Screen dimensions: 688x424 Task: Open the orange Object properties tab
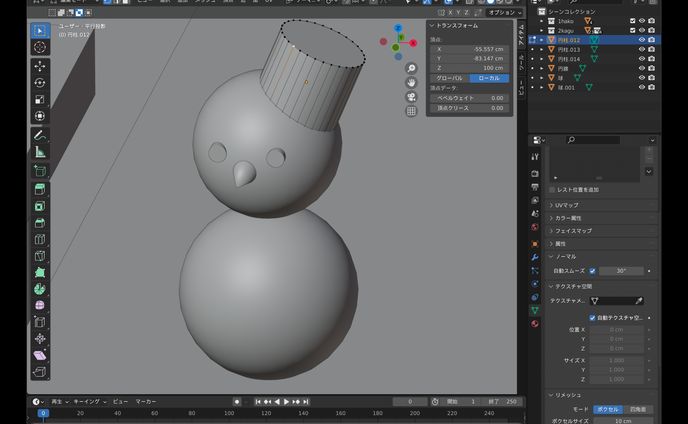pyautogui.click(x=535, y=244)
